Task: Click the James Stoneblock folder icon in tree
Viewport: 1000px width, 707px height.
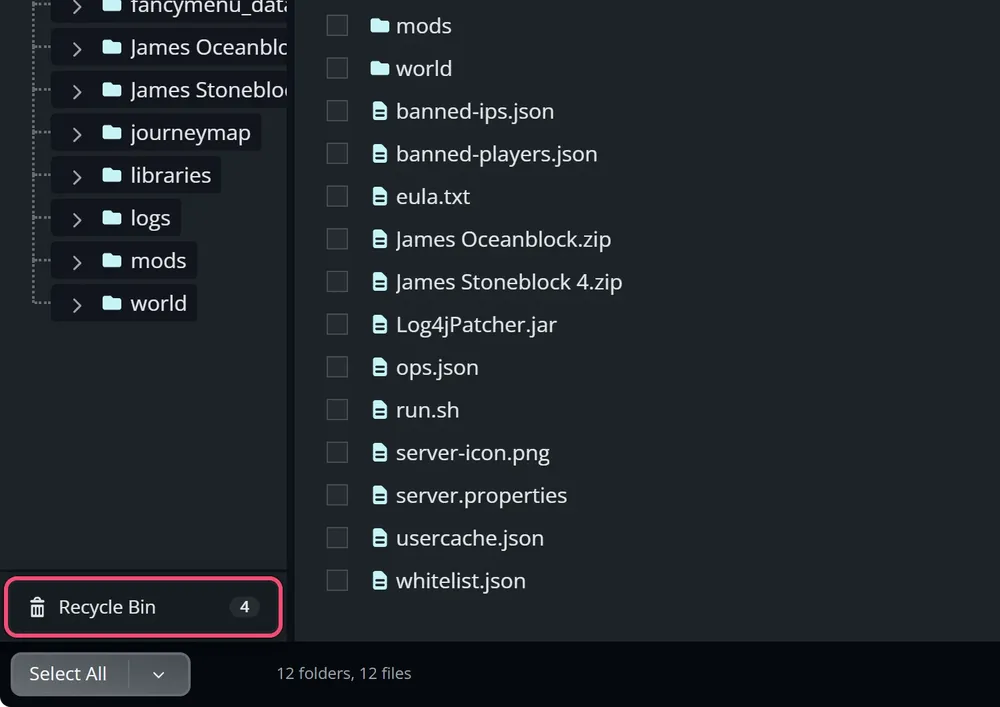Action: (x=112, y=90)
